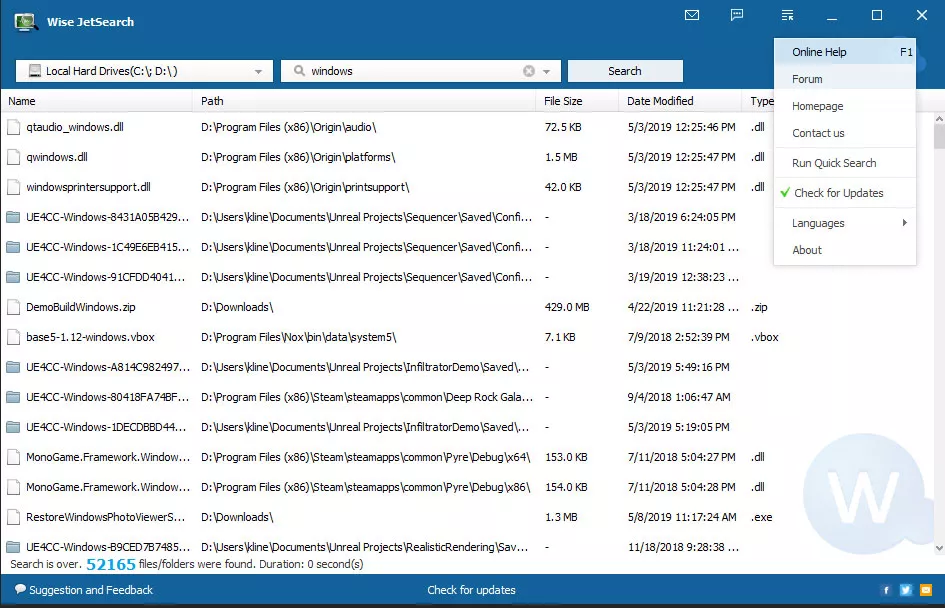The image size is (945, 608).
Task: Open the email envelope icon in title bar
Action: [692, 15]
